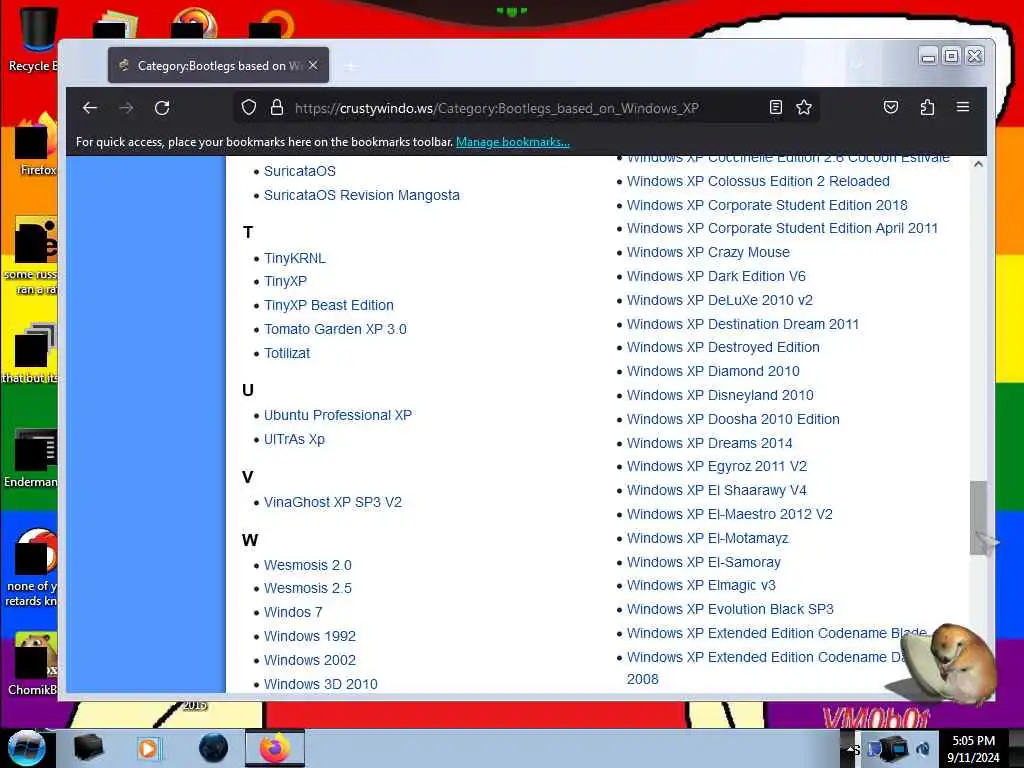This screenshot has width=1024, height=768.
Task: Open Windows XP Disneyland 2010 link
Action: (x=720, y=395)
